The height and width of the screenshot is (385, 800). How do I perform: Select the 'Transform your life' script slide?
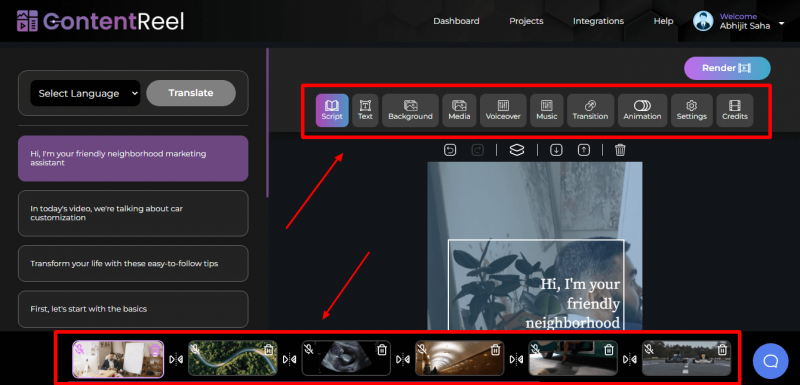coord(133,264)
